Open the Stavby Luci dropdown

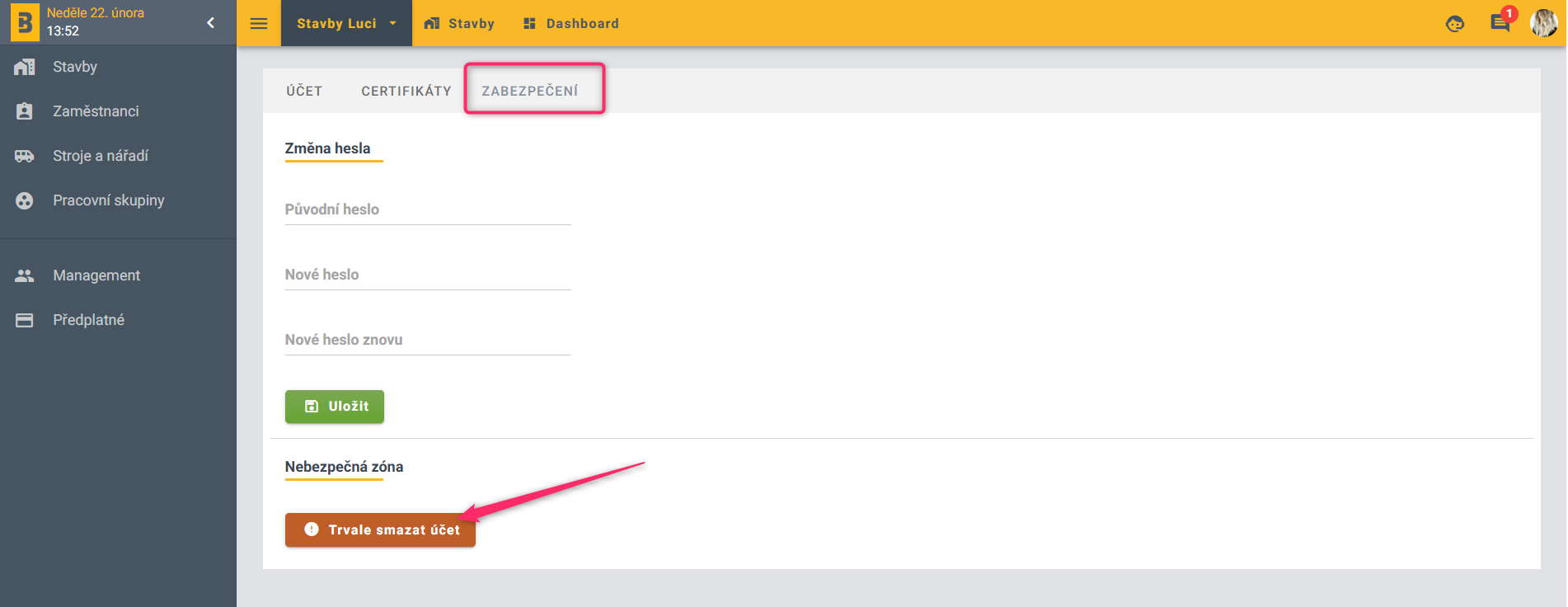pos(346,23)
